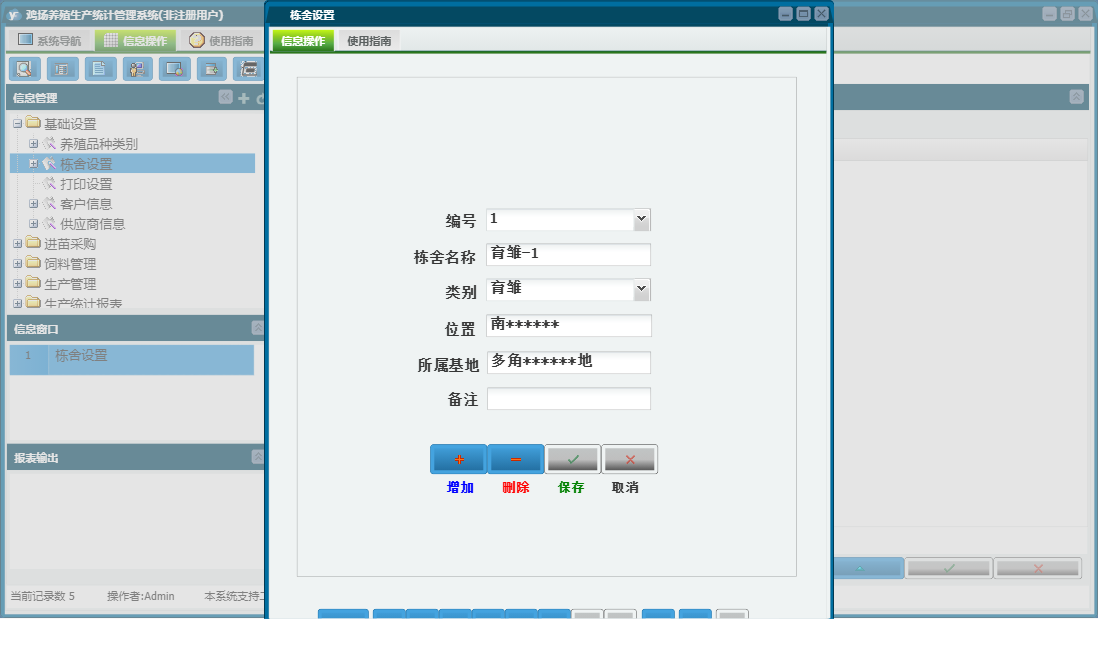Select 栋舍设置 in the tree
The height and width of the screenshot is (655, 1098).
tap(86, 164)
